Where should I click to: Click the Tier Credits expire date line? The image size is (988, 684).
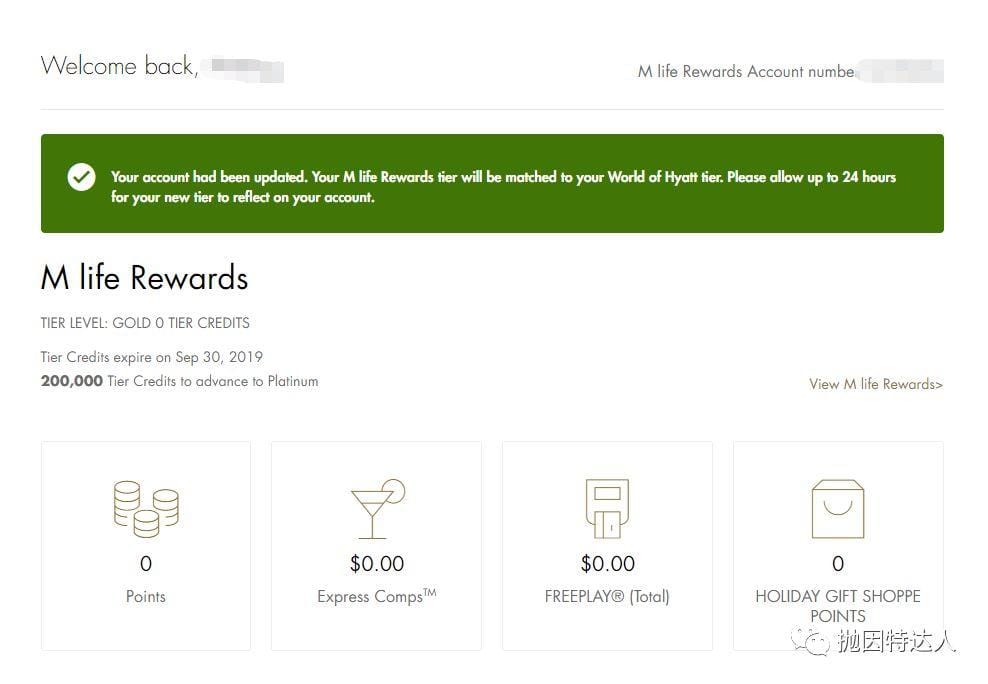[152, 357]
